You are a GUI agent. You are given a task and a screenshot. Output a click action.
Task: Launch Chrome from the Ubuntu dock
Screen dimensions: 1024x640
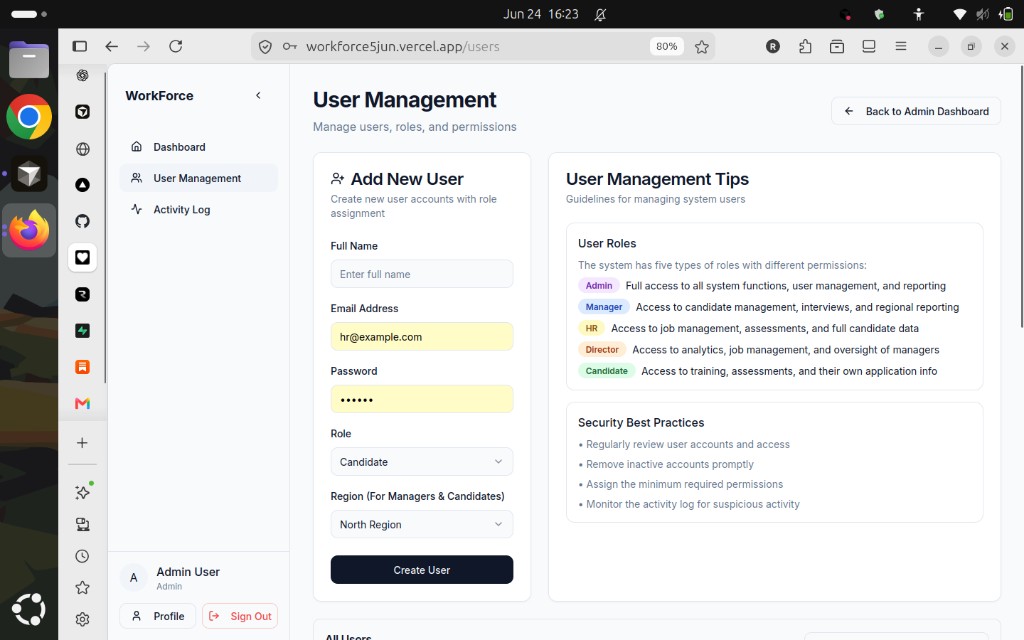click(x=29, y=117)
